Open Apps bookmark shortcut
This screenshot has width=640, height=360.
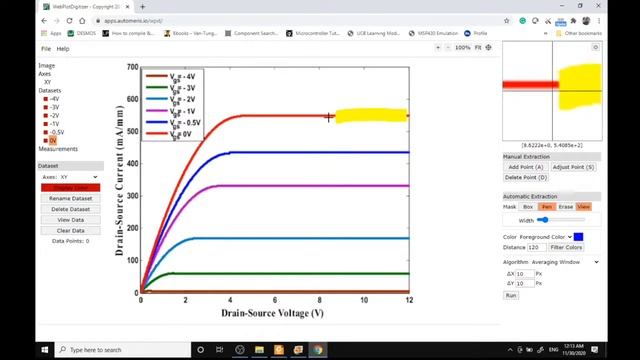(x=51, y=33)
